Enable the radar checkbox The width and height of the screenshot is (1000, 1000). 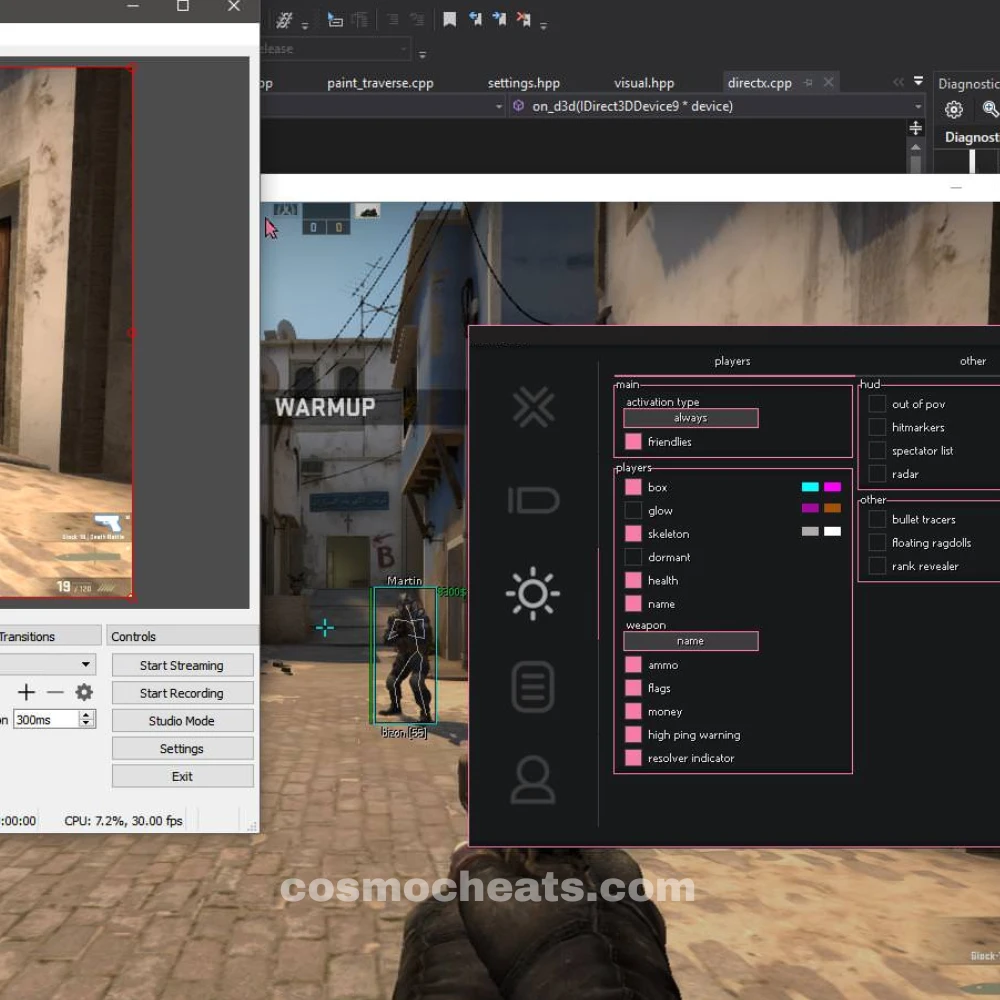(x=877, y=474)
